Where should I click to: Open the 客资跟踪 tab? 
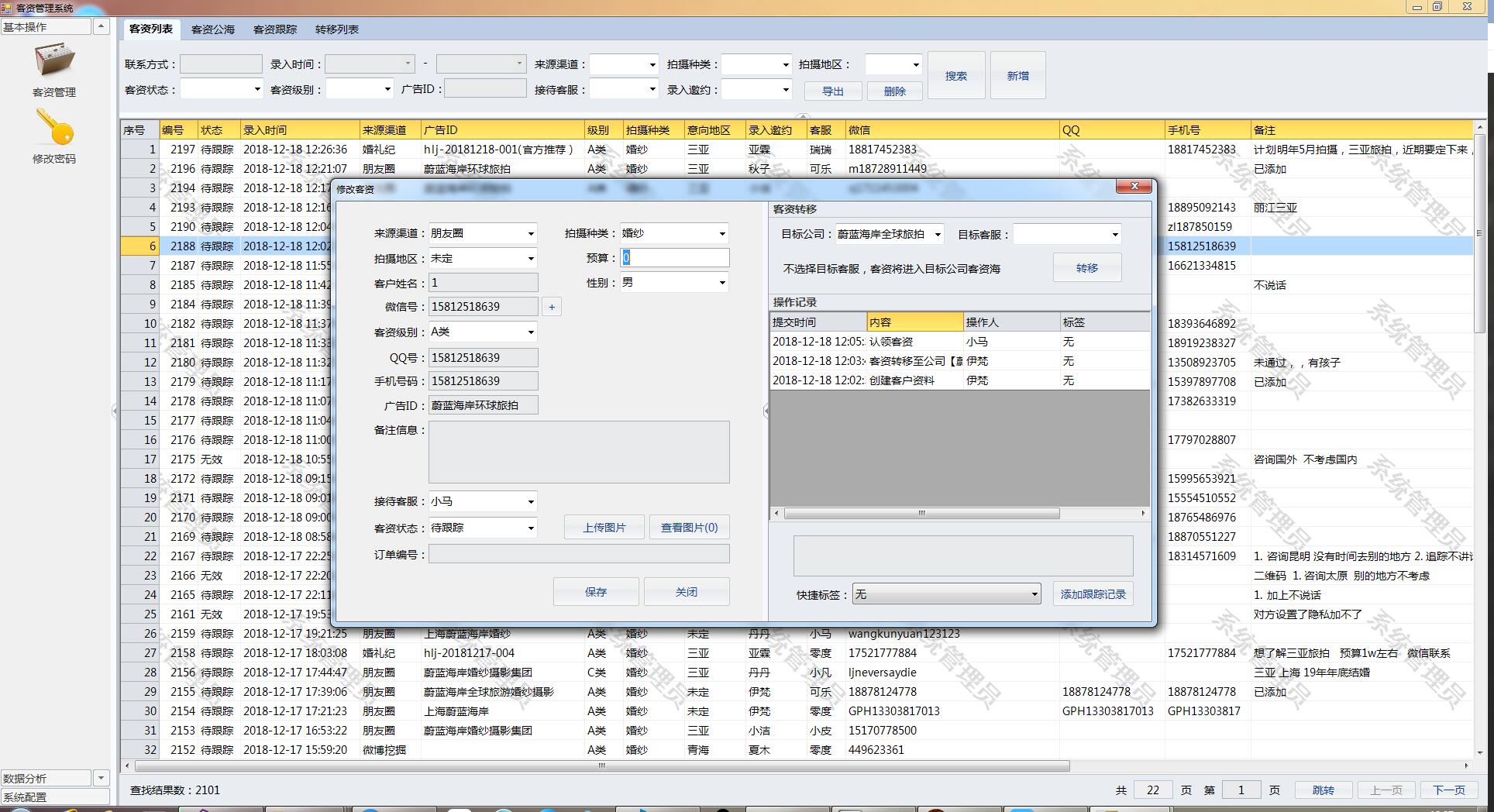[275, 29]
